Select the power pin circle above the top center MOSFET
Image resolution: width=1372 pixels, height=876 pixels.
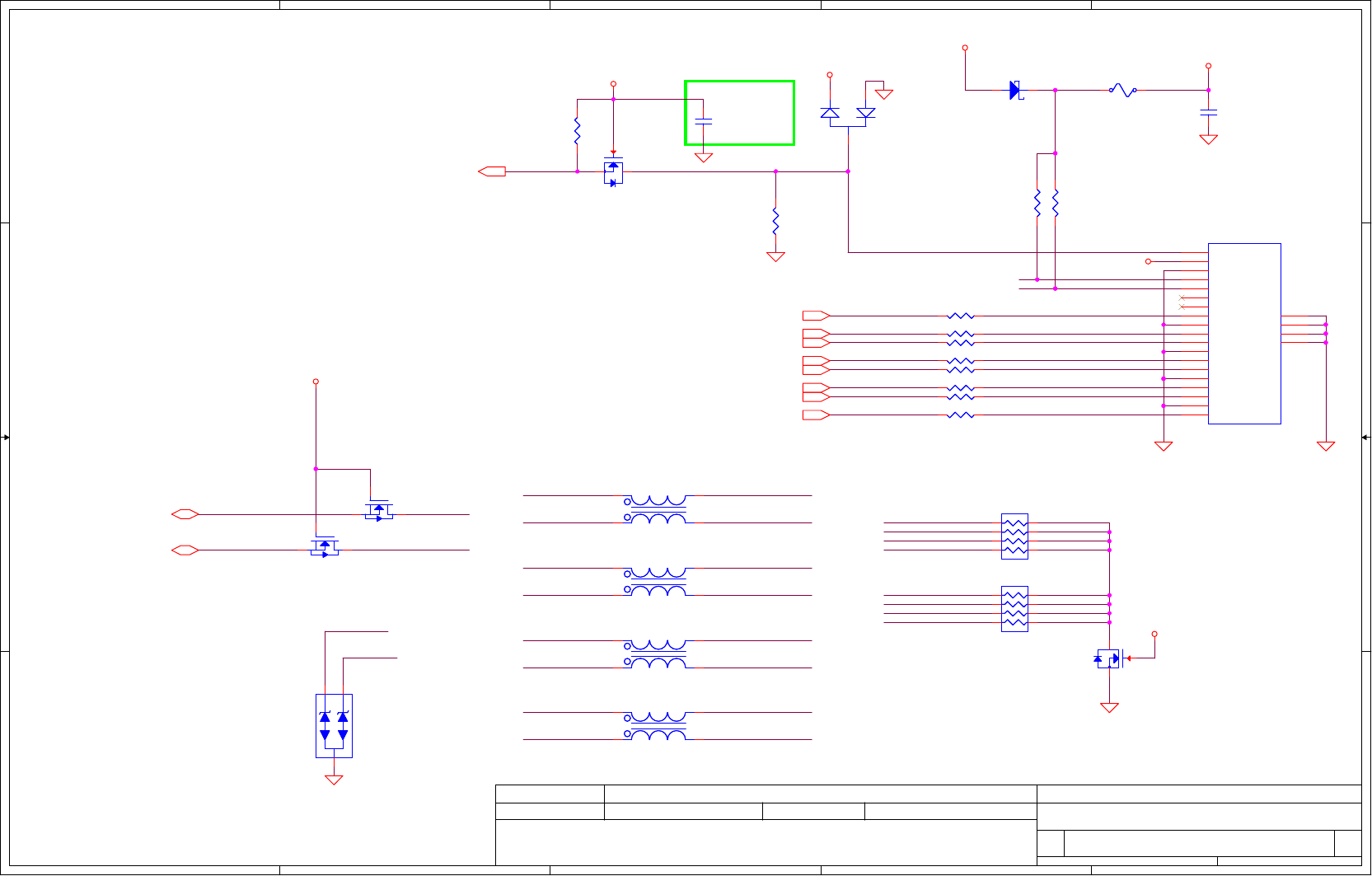pos(613,84)
